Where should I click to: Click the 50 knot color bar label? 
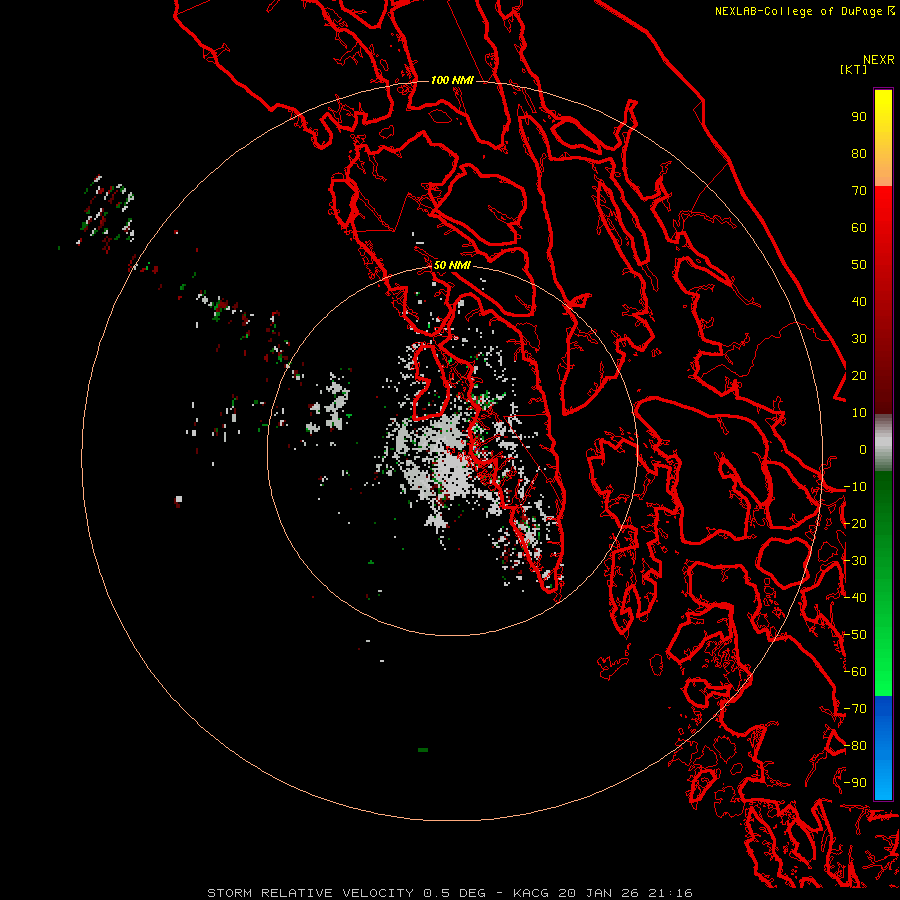(859, 265)
